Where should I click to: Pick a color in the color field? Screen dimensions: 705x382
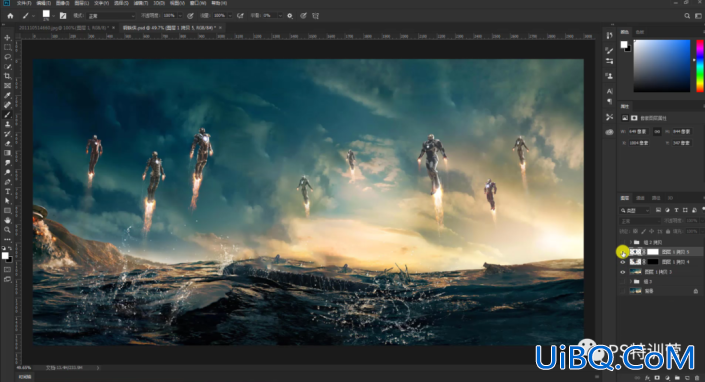pyautogui.click(x=662, y=66)
